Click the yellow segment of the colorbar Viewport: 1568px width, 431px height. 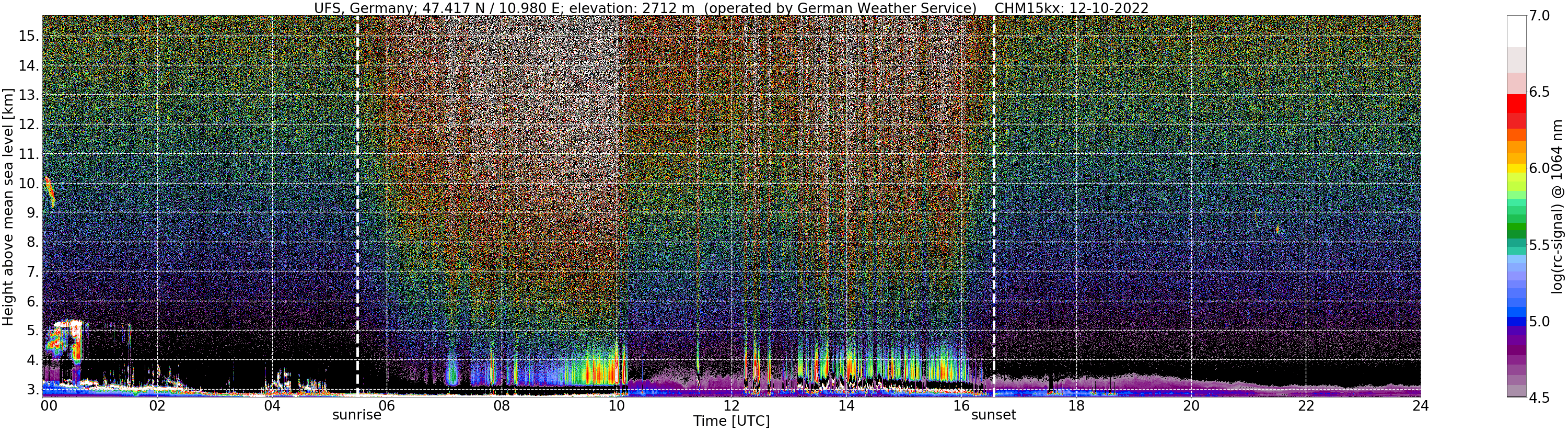[x=1516, y=169]
